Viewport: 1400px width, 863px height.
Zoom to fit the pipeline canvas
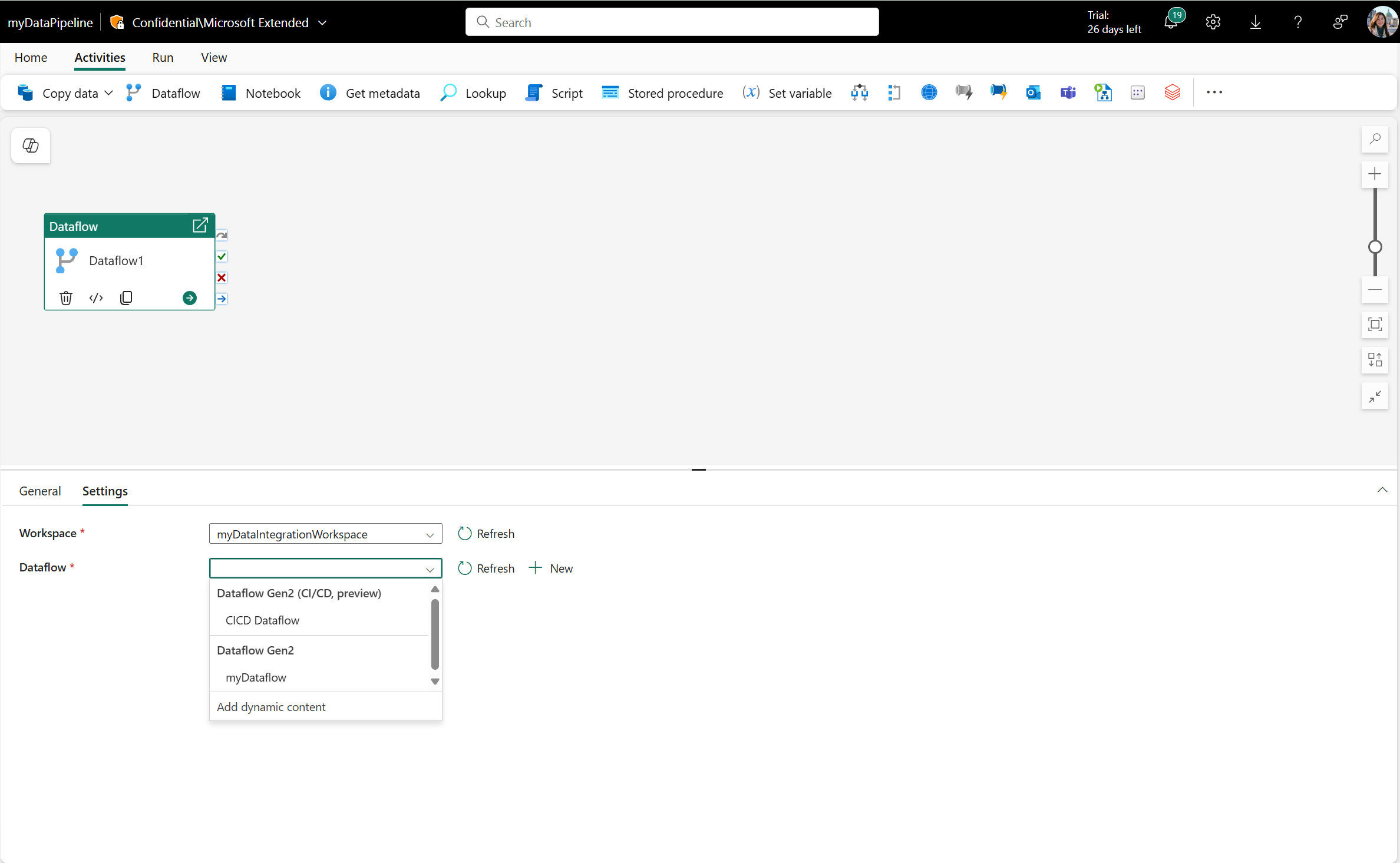1375,325
